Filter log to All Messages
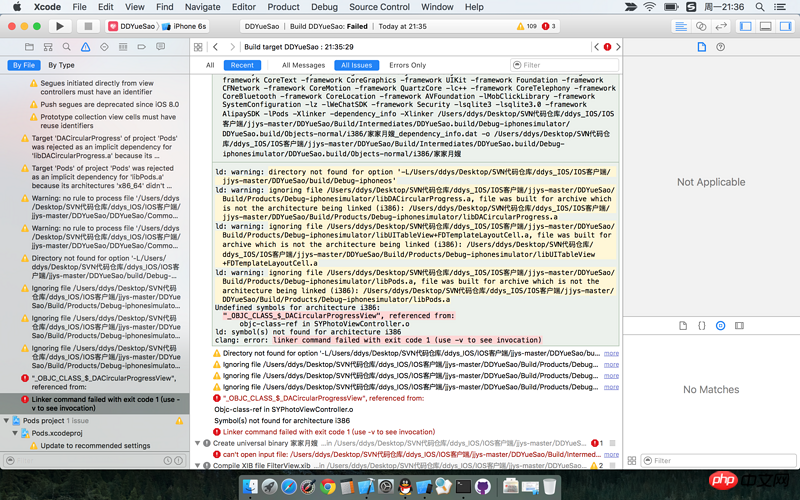The width and height of the screenshot is (800, 500). [x=304, y=65]
